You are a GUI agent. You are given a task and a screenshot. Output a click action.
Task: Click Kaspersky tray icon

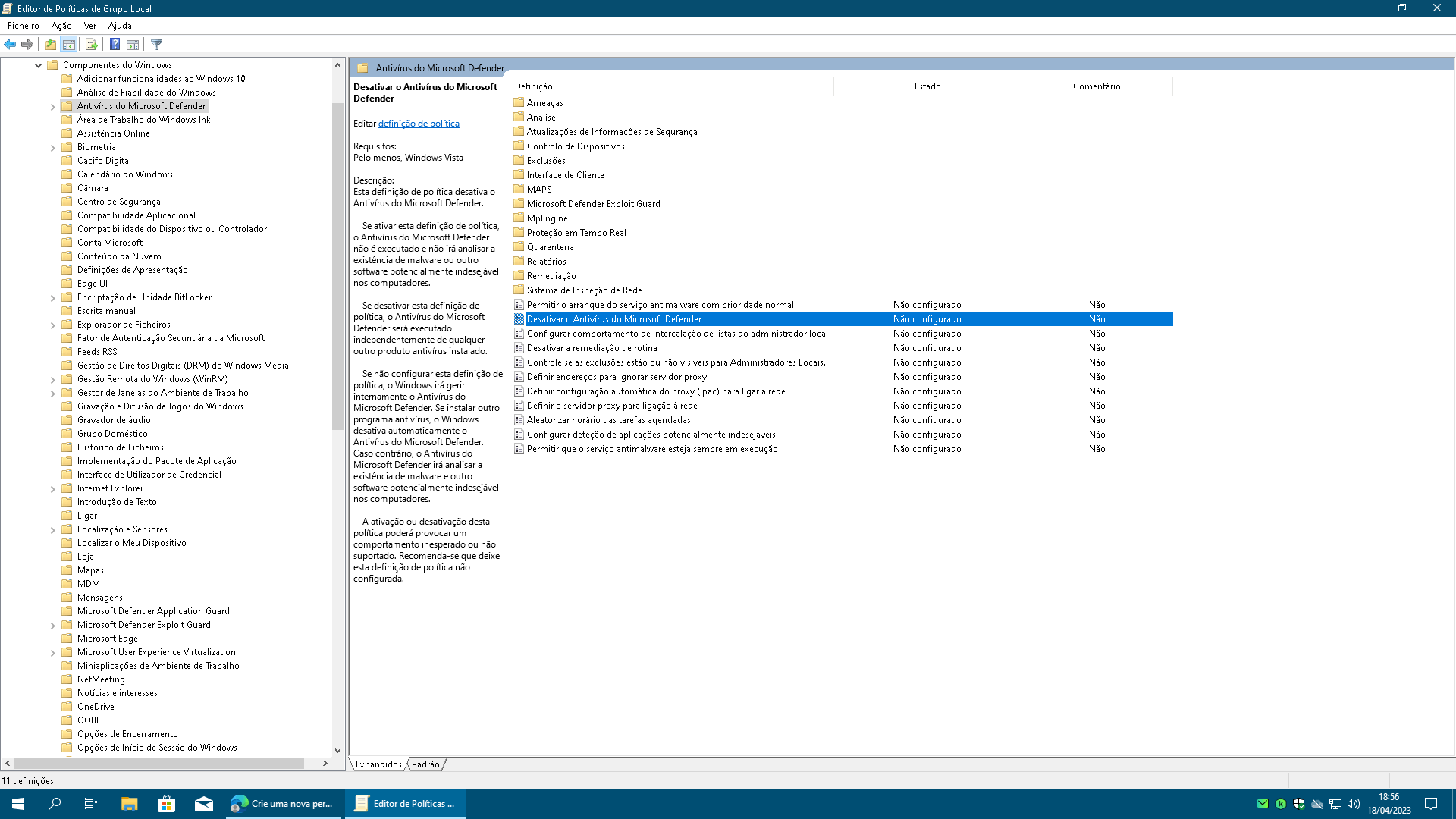pos(1281,804)
